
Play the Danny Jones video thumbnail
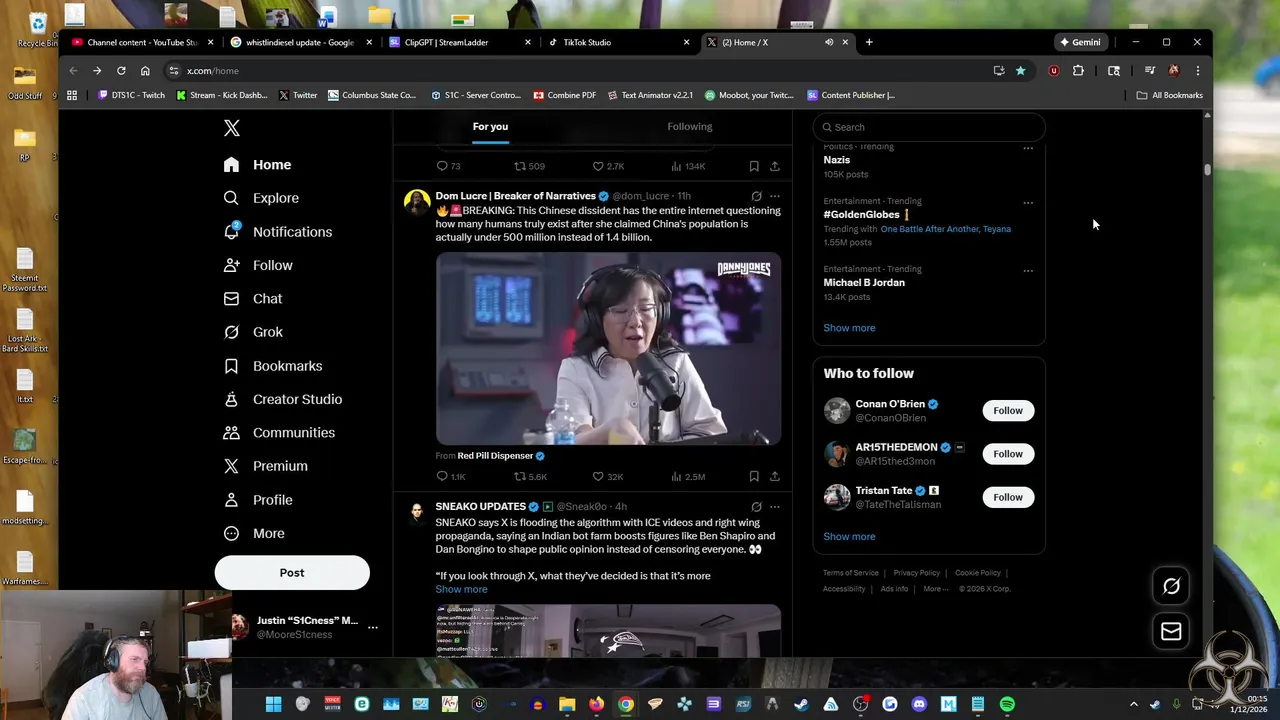point(608,348)
